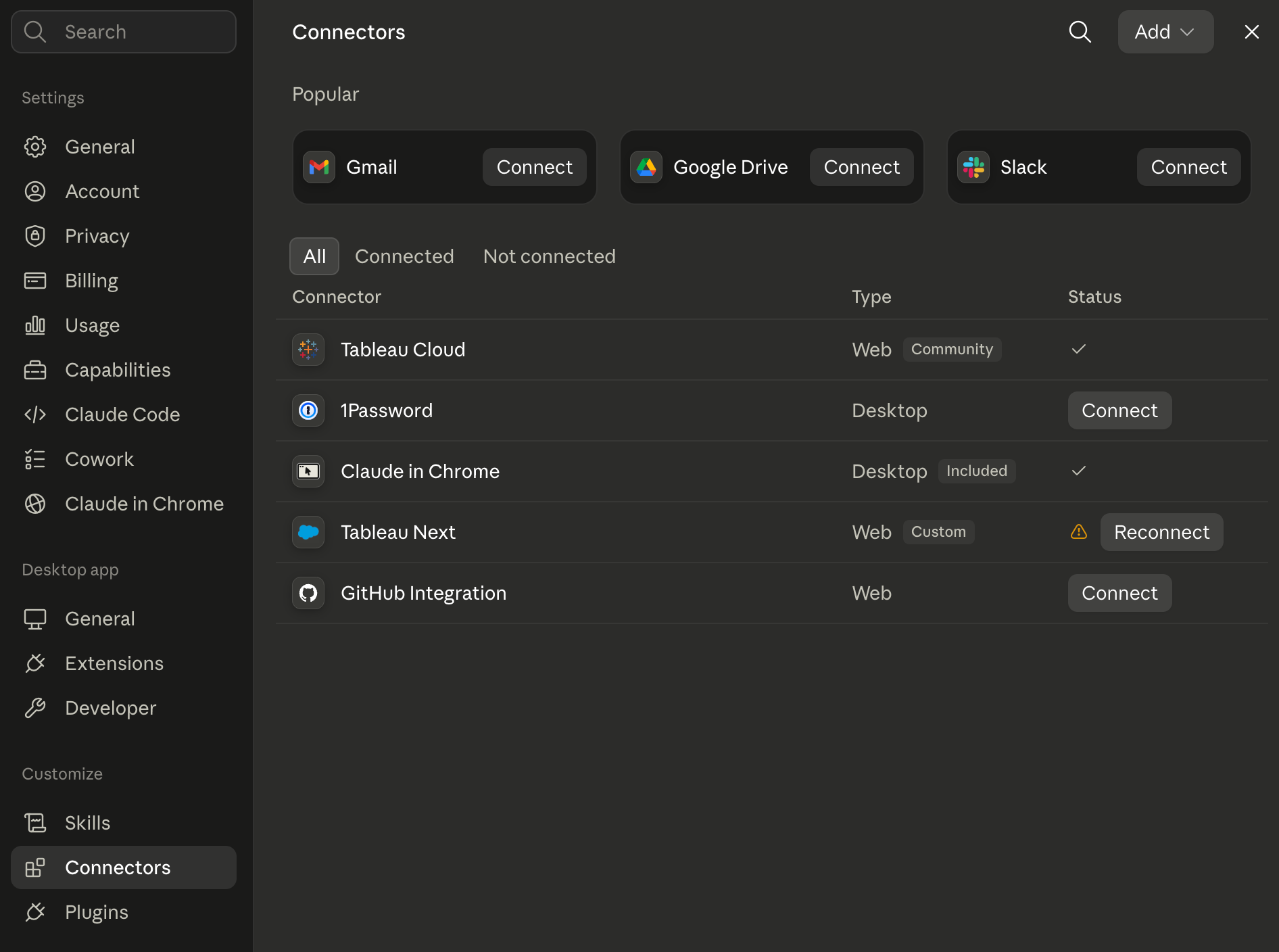Click the Tableau Cloud connector icon
This screenshot has width=1279, height=952.
tap(308, 350)
